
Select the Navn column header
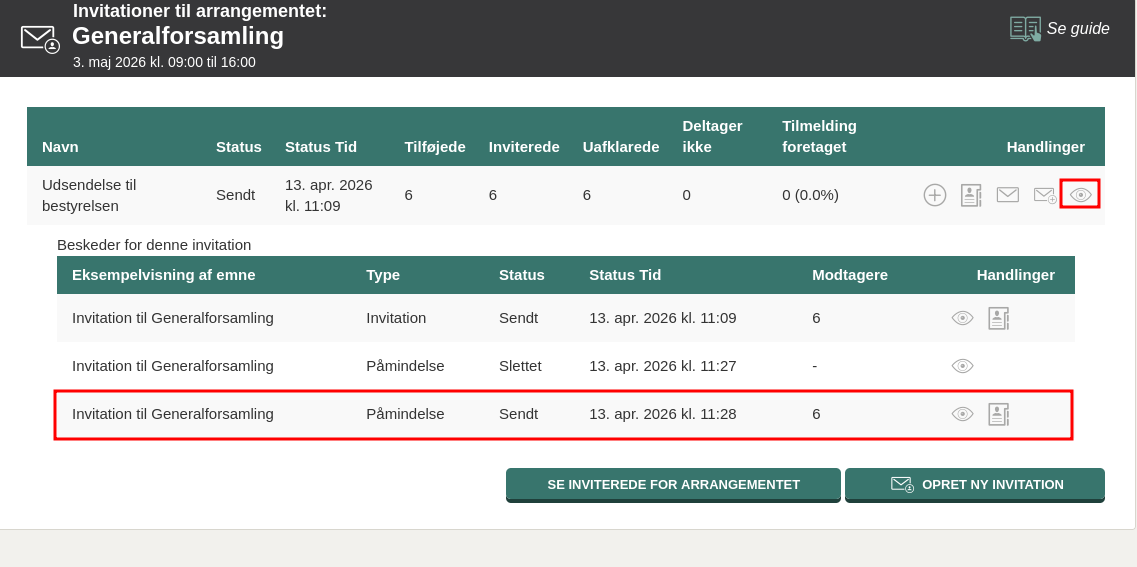pos(60,147)
